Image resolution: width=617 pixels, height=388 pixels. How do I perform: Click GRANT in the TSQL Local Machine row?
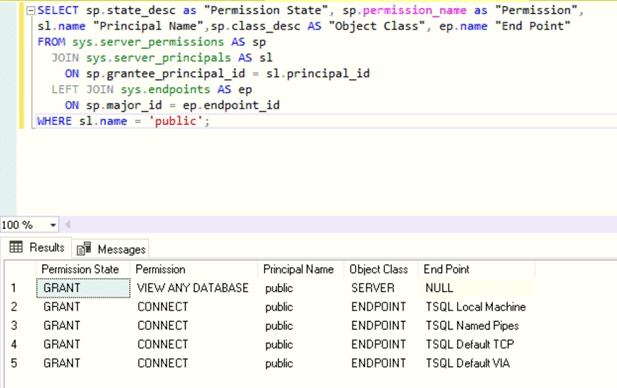pyautogui.click(x=83, y=307)
